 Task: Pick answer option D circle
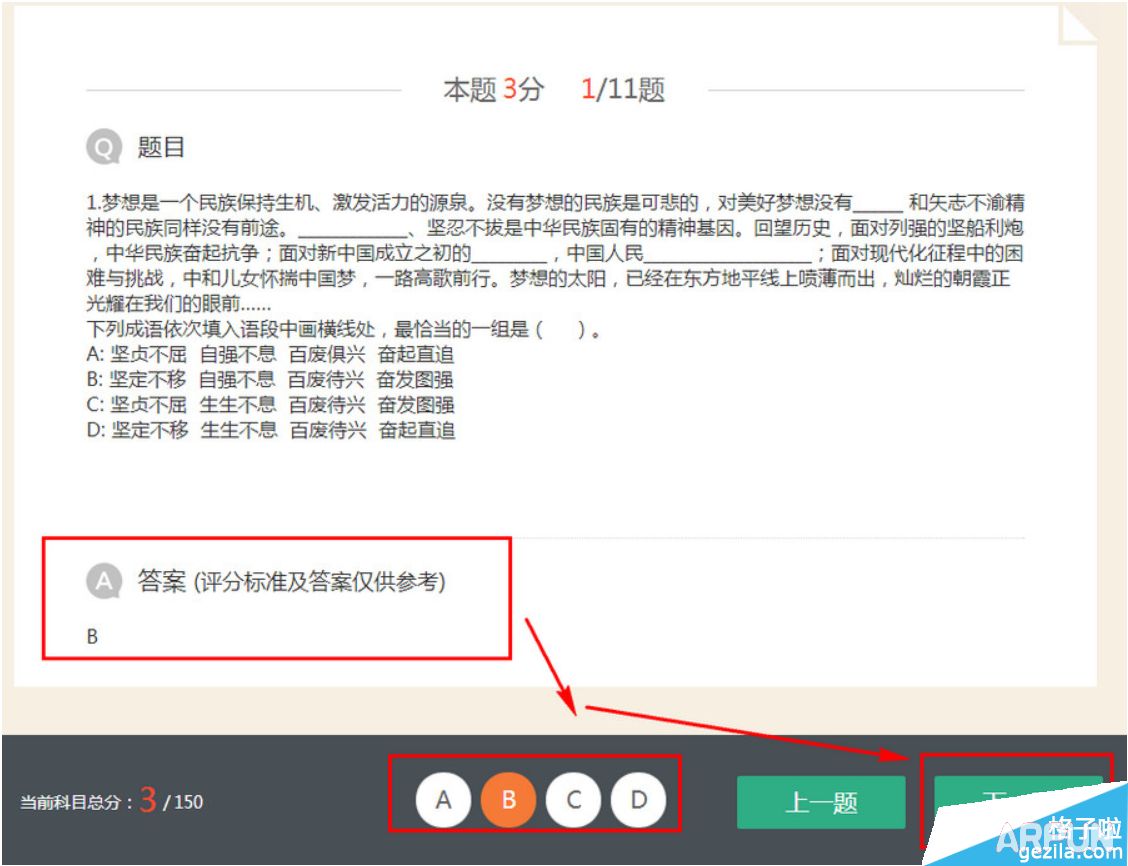[x=638, y=800]
